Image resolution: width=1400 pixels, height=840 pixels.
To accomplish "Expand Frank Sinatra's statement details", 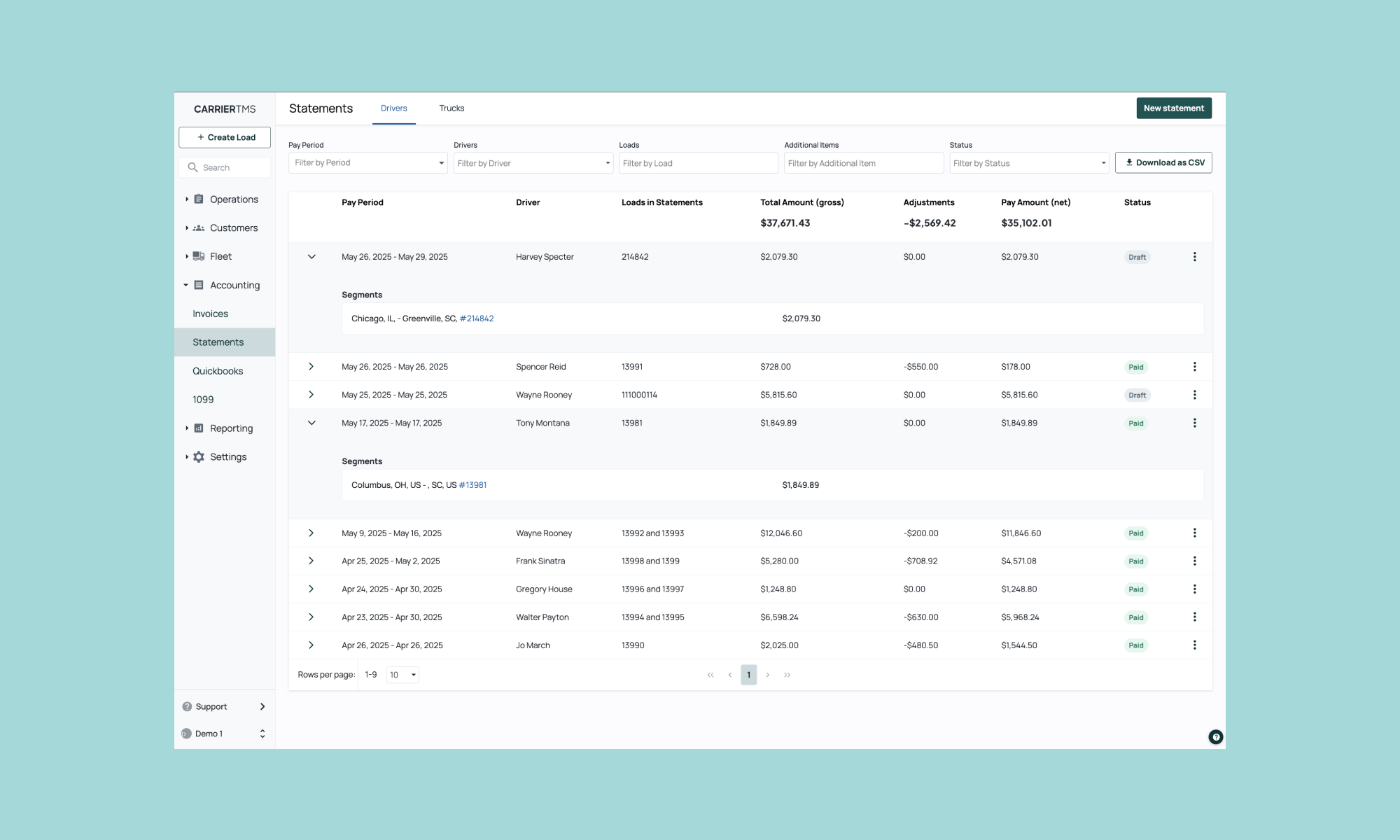I will pos(311,561).
